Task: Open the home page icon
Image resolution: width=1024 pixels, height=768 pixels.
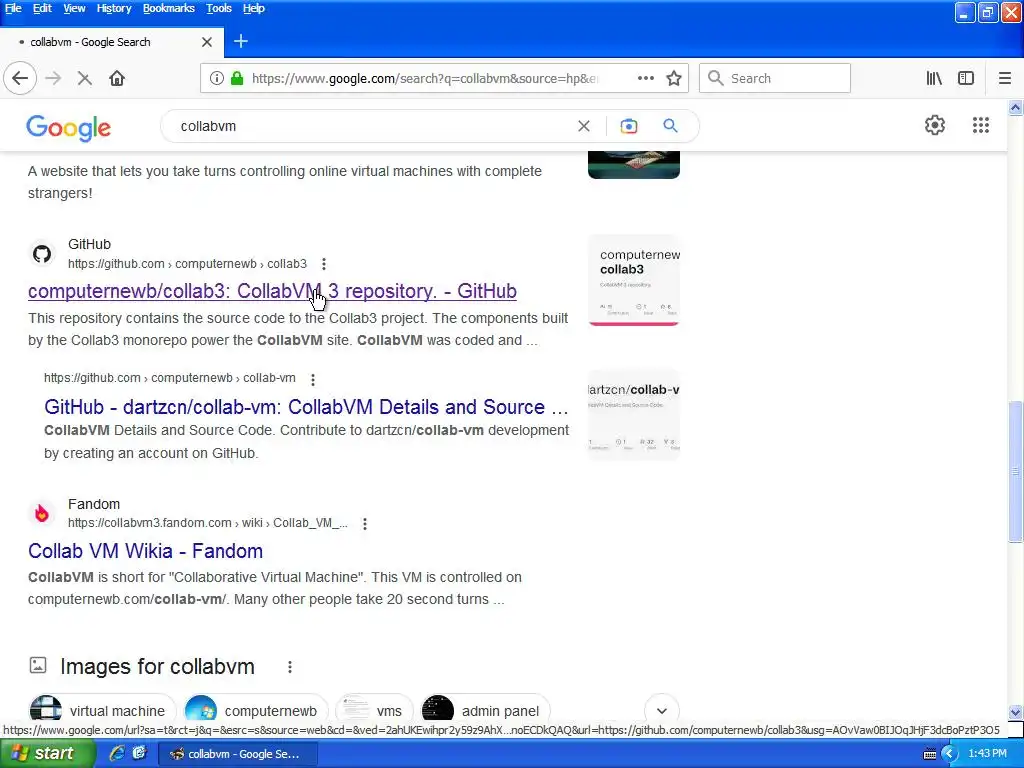Action: click(x=117, y=78)
